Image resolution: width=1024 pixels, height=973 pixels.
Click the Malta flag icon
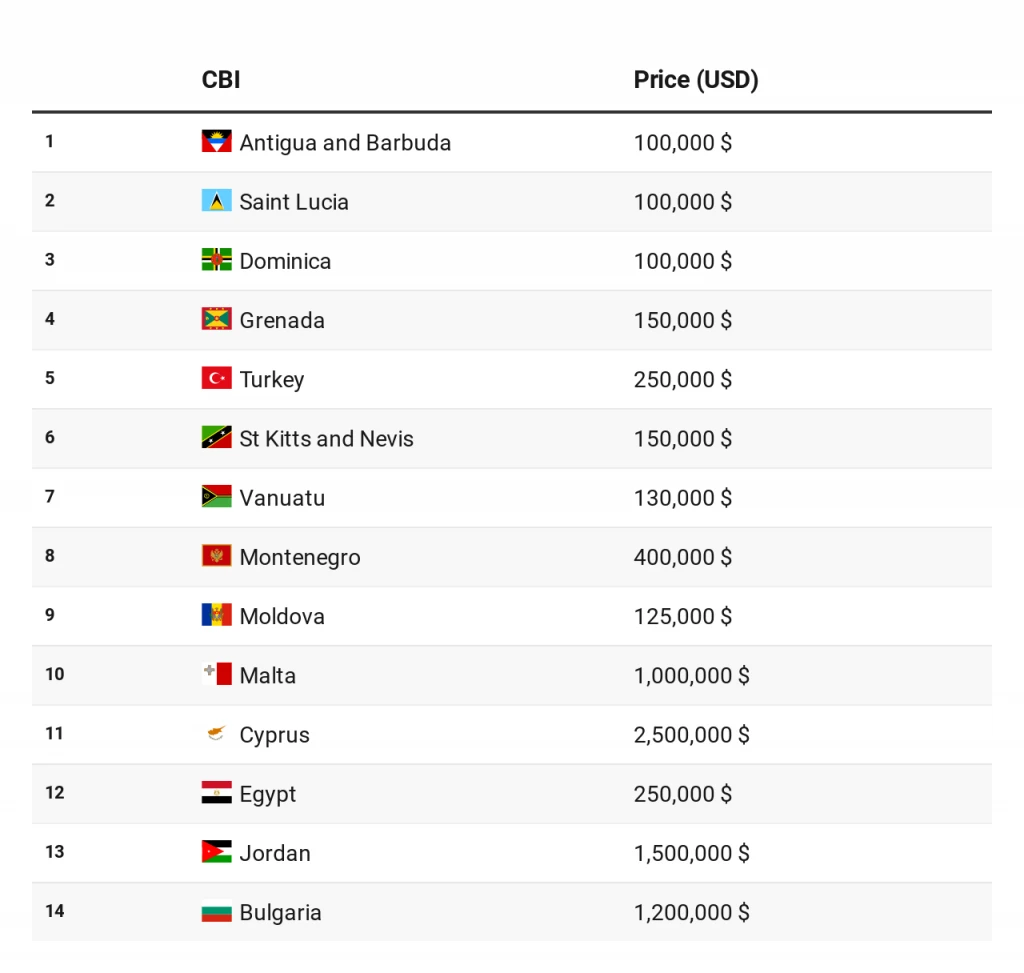[216, 674]
